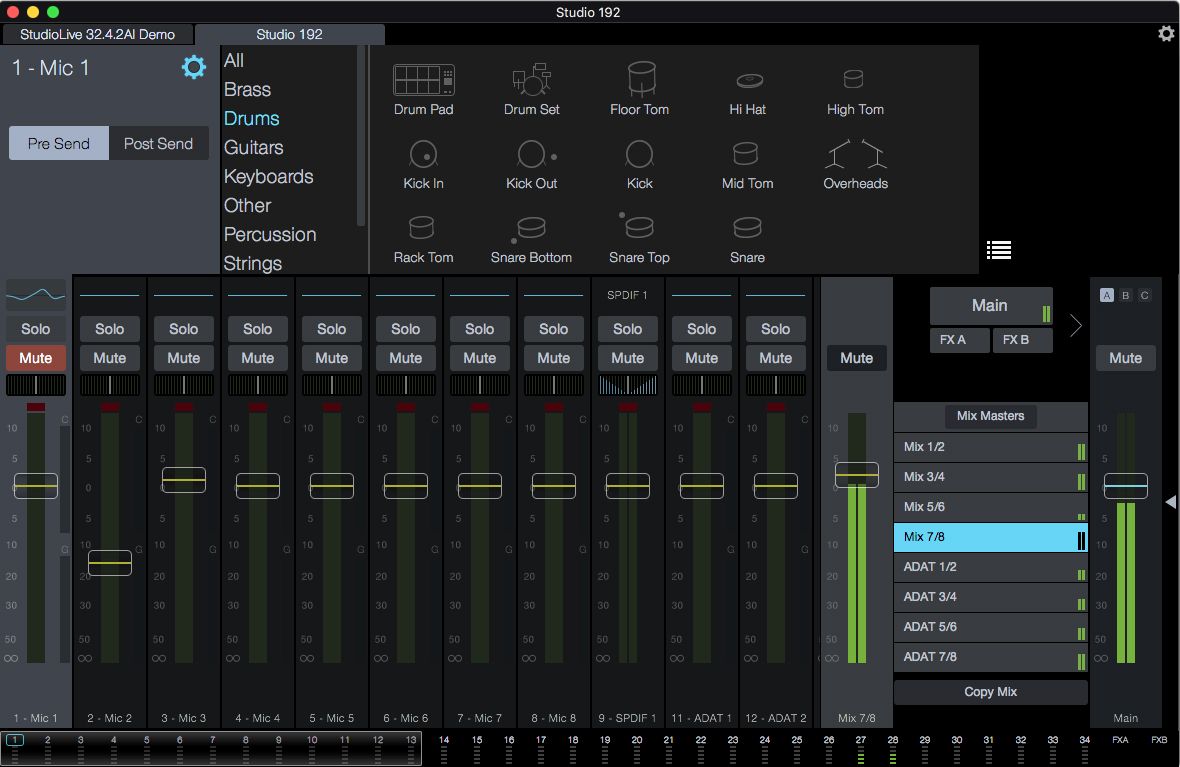Switch icon browser to list view

999,250
